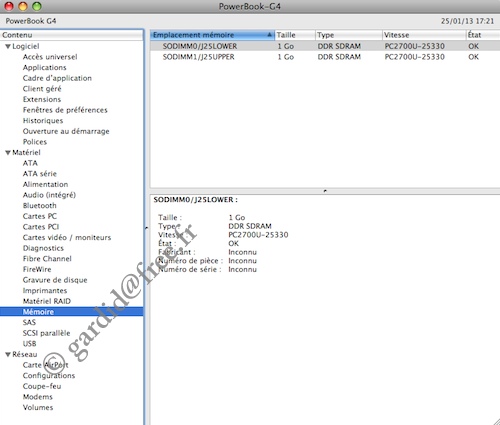Select Gravure de disque item
Image resolution: width=500 pixels, height=425 pixels.
(55, 280)
